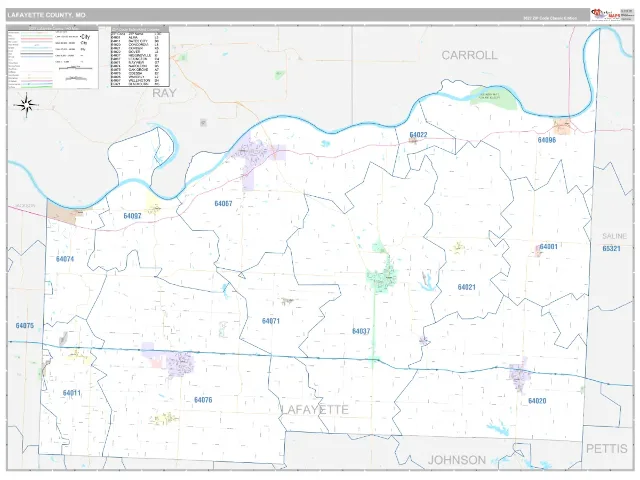
Task: Click the brown area left of 64097
Action: click(61, 212)
